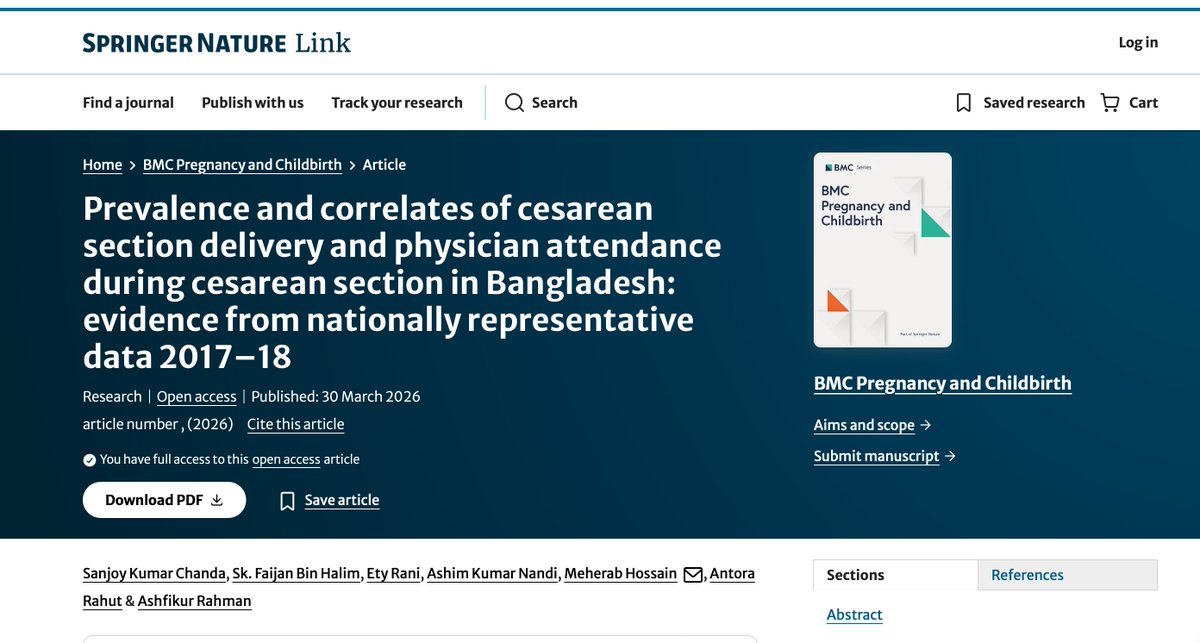
Task: Click the Search text label
Action: 554,103
